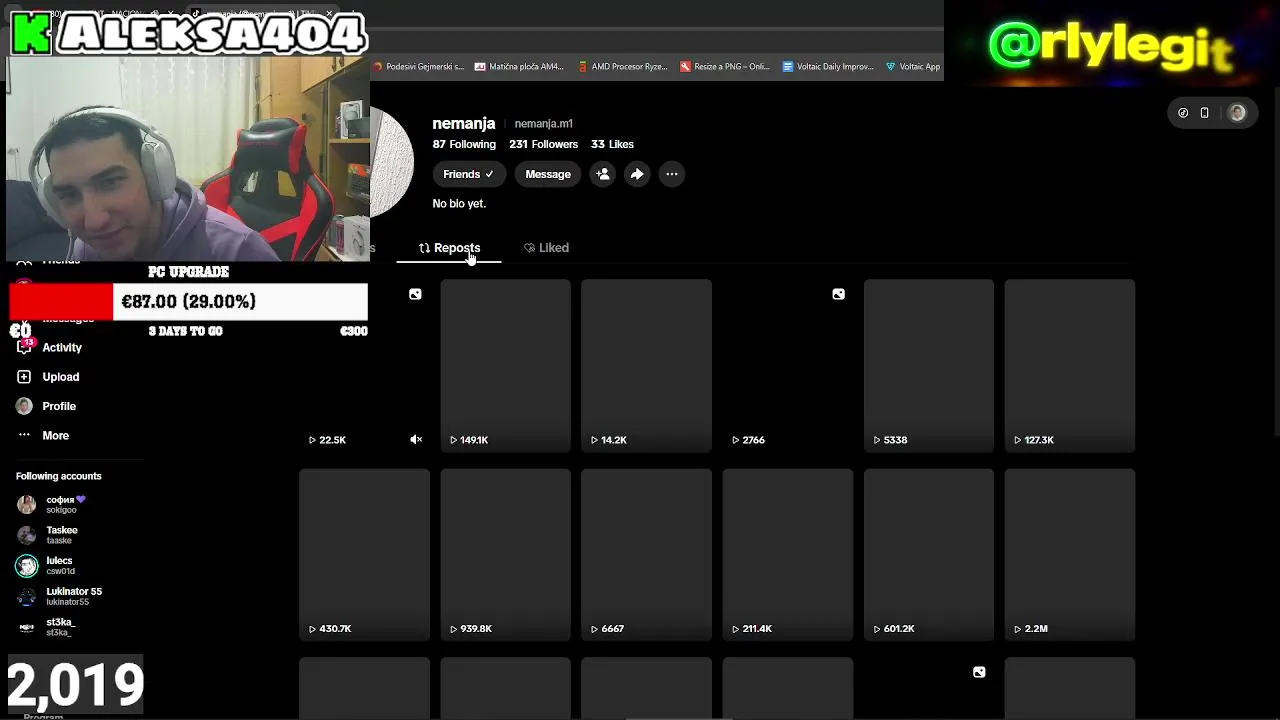Click the Liked tab heart icon
The width and height of the screenshot is (1280, 720).
pos(529,248)
